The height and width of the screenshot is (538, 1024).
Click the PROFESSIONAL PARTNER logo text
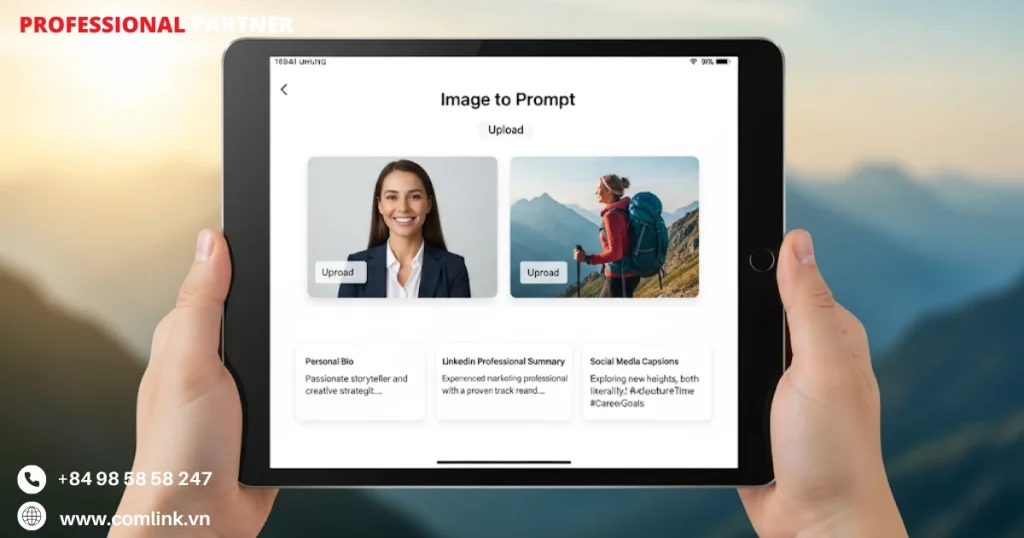click(156, 25)
